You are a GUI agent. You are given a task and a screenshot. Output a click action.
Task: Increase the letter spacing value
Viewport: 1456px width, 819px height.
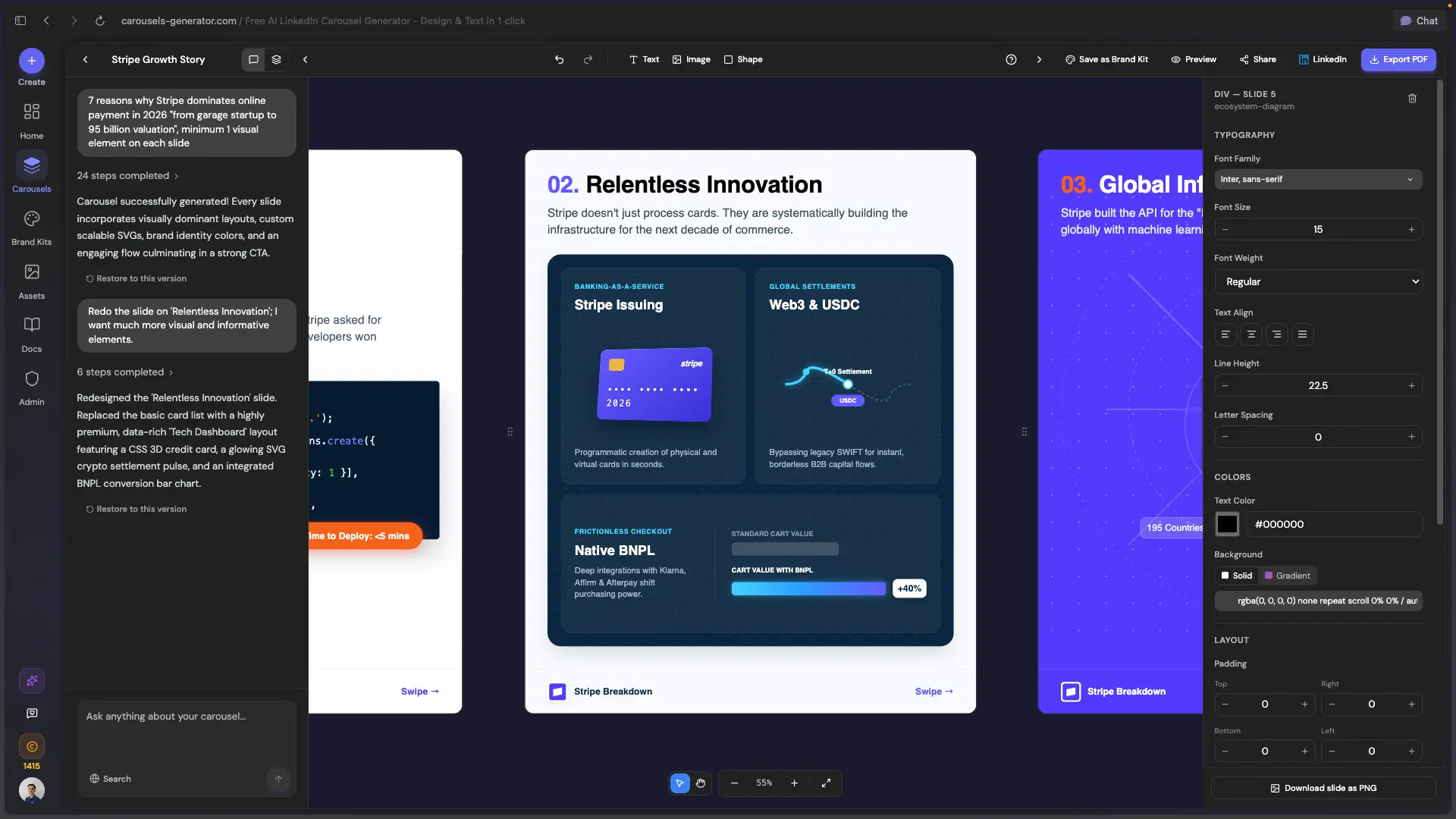pos(1411,438)
